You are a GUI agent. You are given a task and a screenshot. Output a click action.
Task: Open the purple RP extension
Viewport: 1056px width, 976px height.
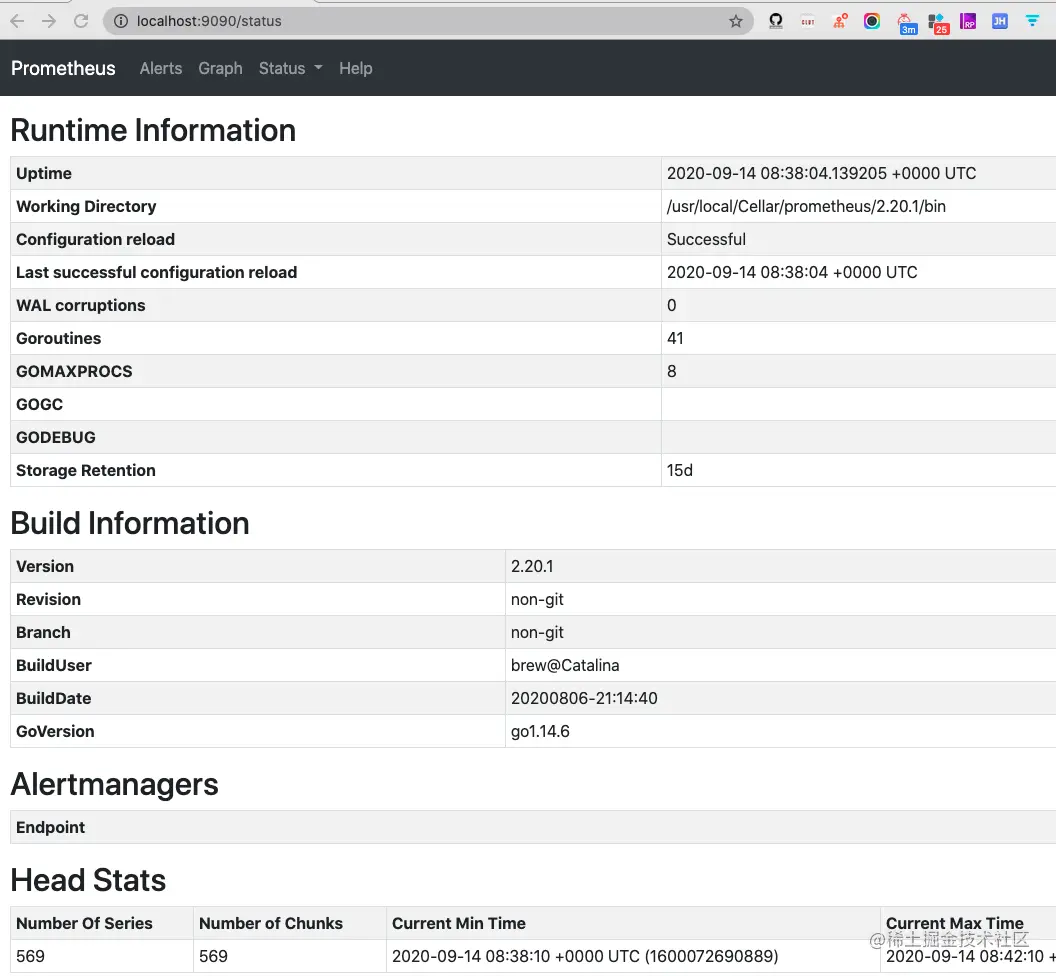coord(968,21)
